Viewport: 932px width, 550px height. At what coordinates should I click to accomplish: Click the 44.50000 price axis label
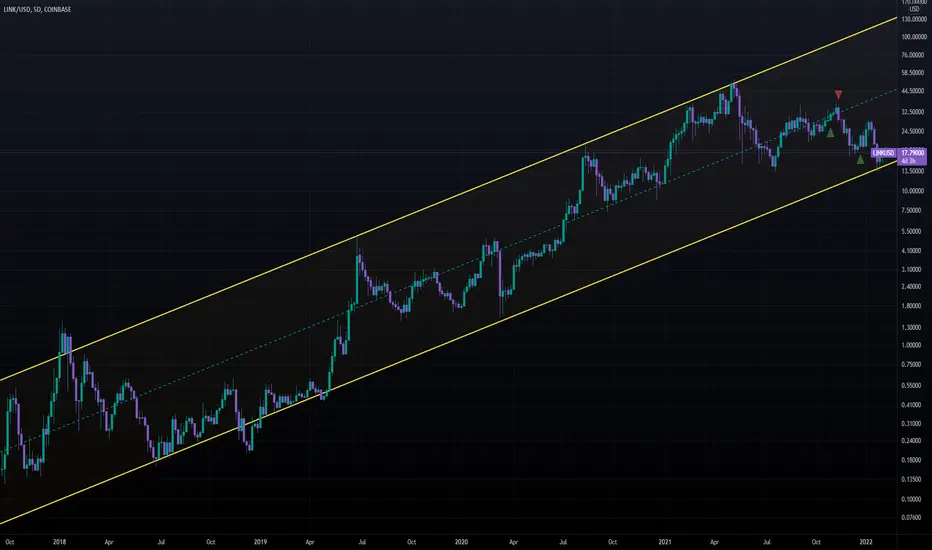tap(913, 91)
